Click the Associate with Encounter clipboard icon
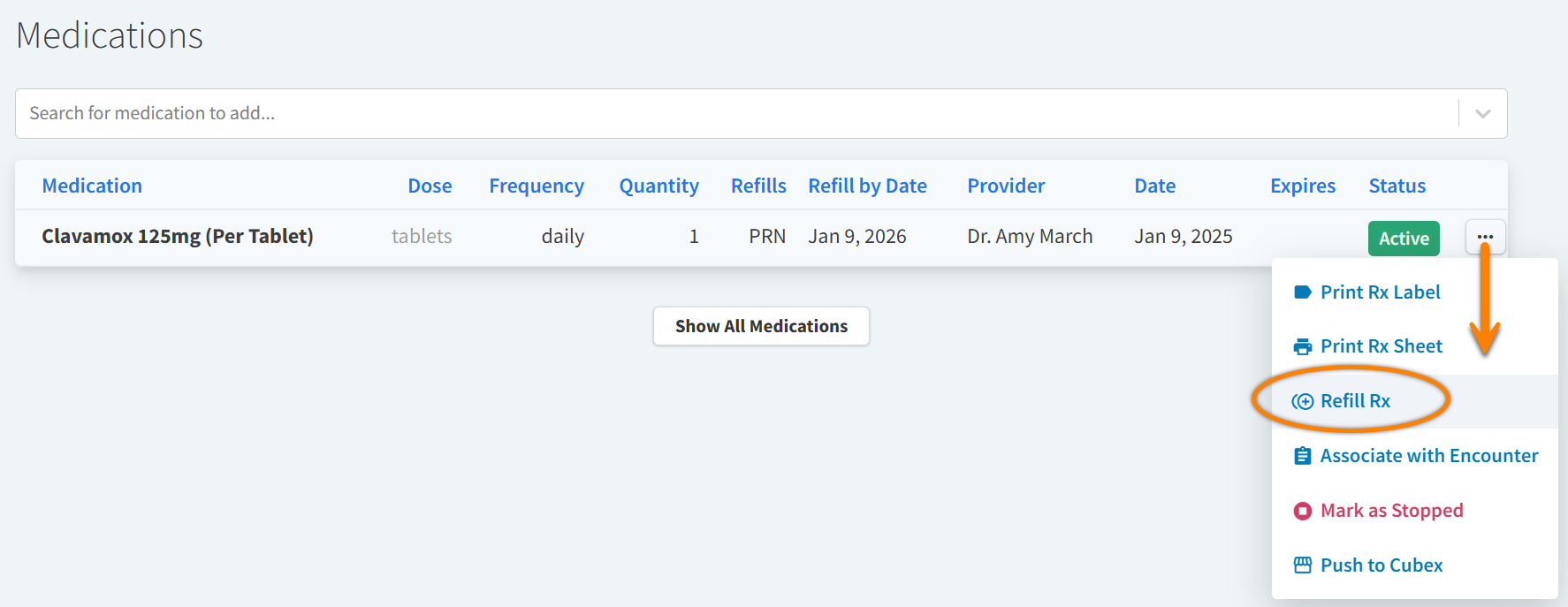 (x=1302, y=456)
